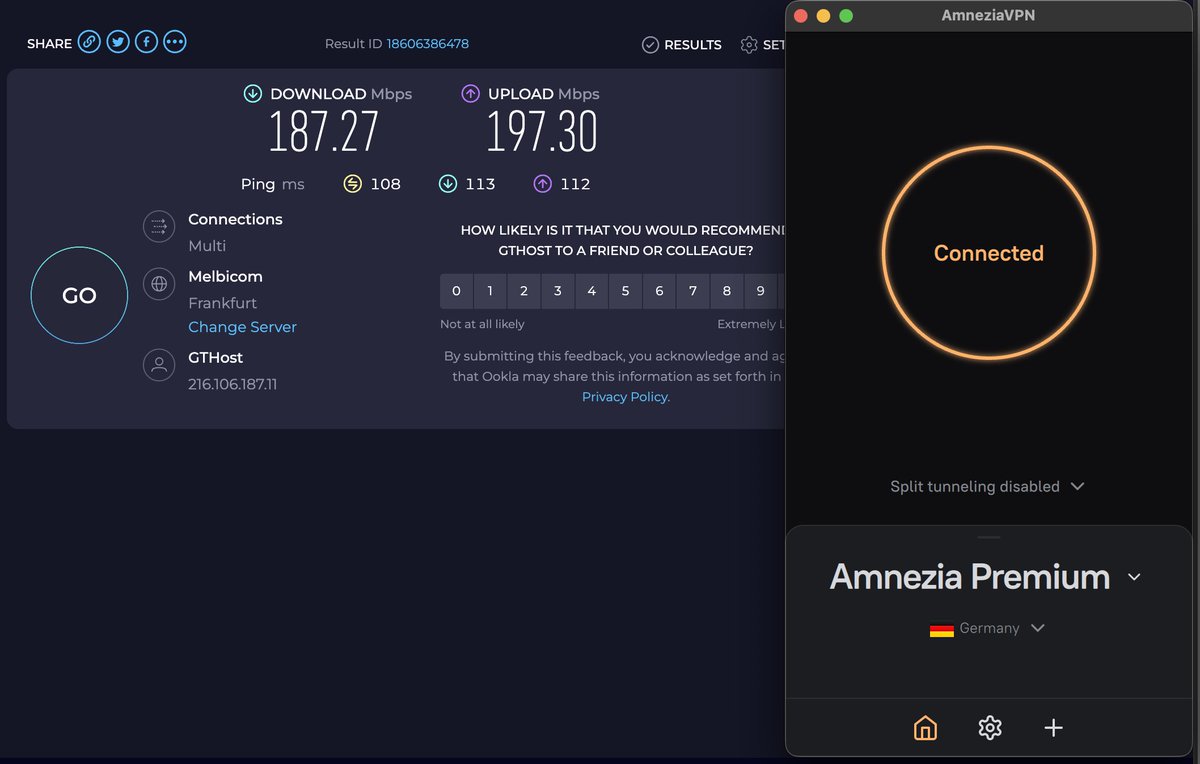Click the idle ping icon showing 108
The height and width of the screenshot is (764, 1200).
pyautogui.click(x=352, y=184)
